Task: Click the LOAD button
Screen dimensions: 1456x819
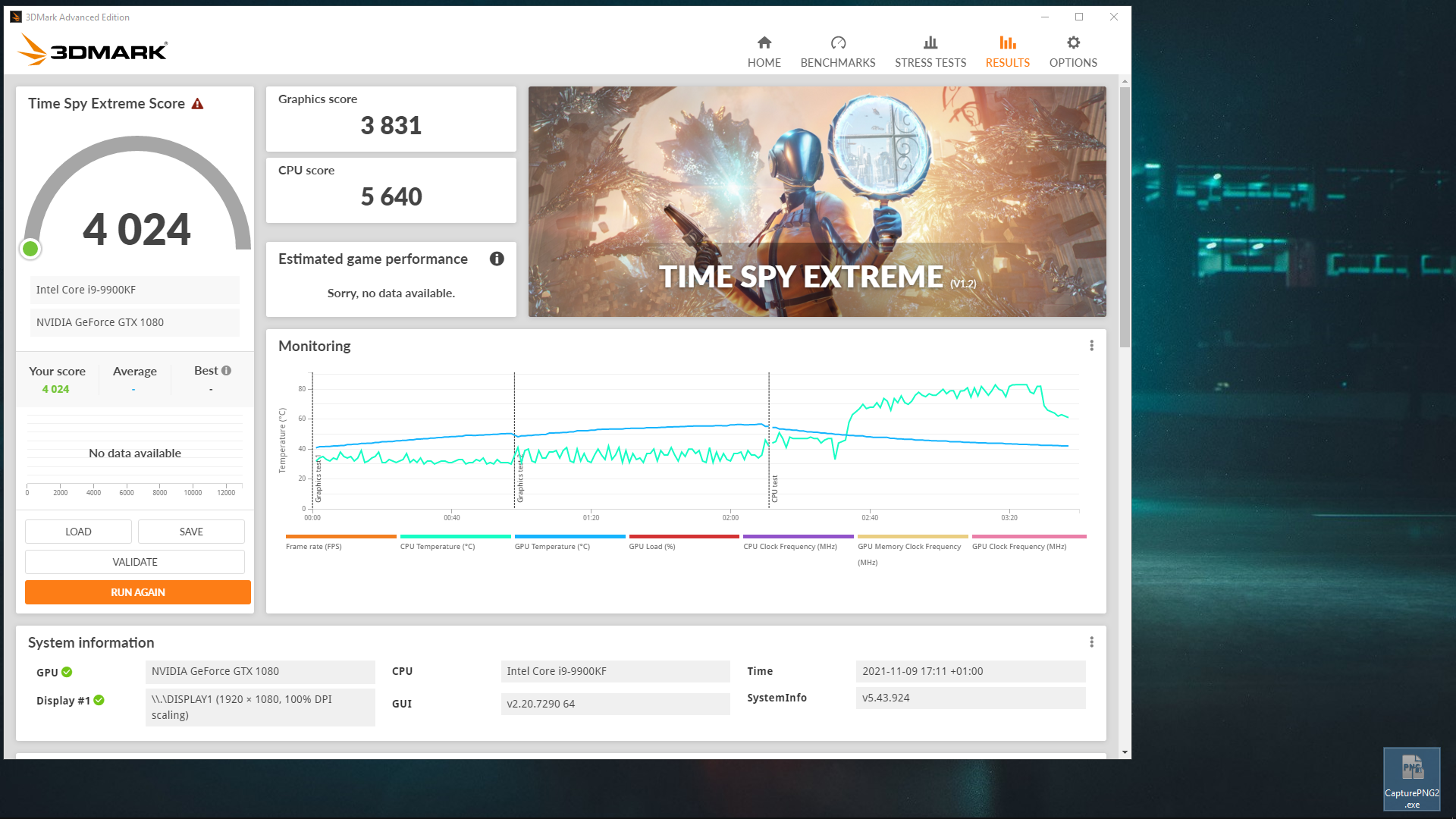Action: 78,532
